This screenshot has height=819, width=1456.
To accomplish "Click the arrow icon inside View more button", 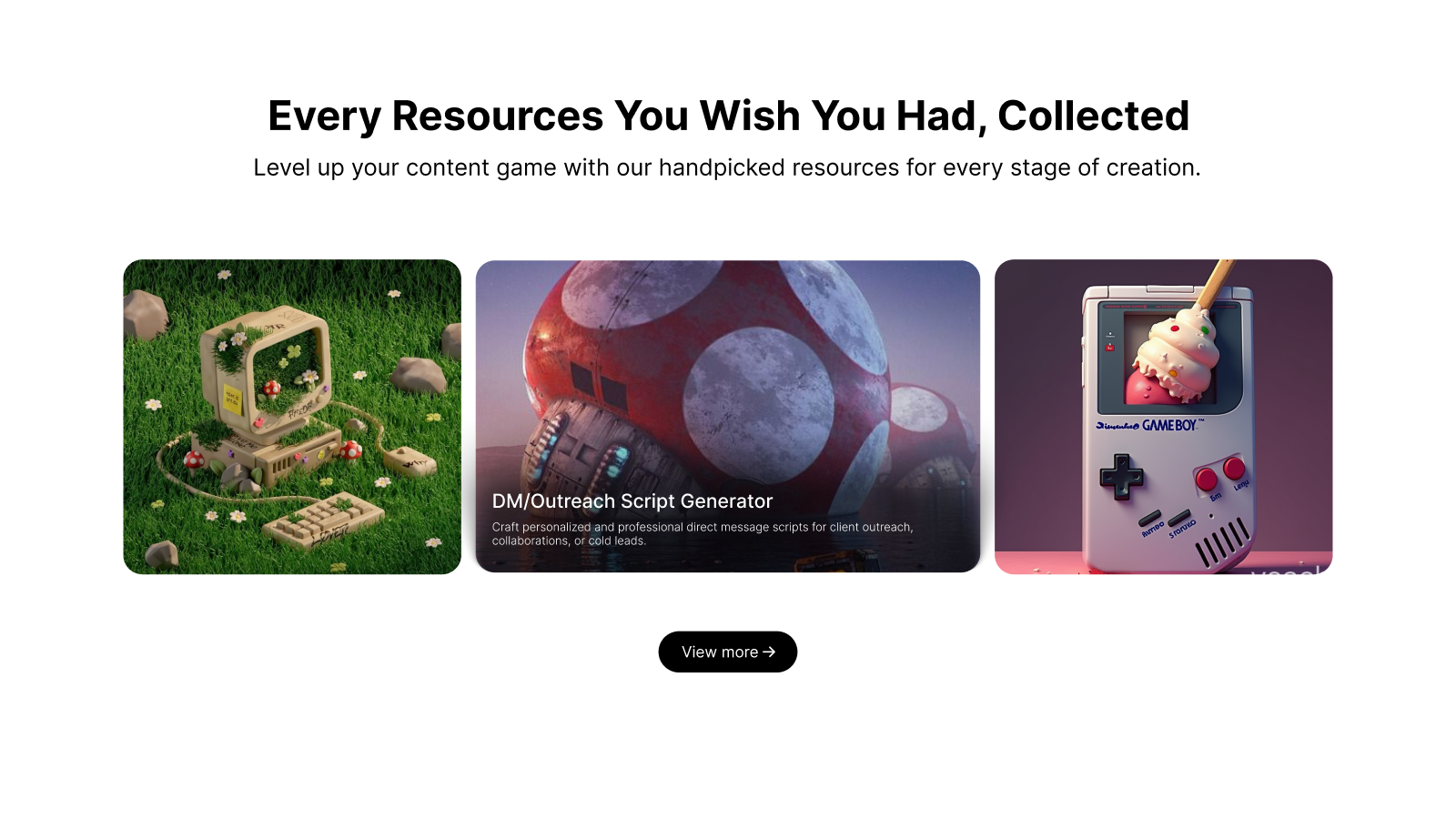I will pyautogui.click(x=769, y=652).
